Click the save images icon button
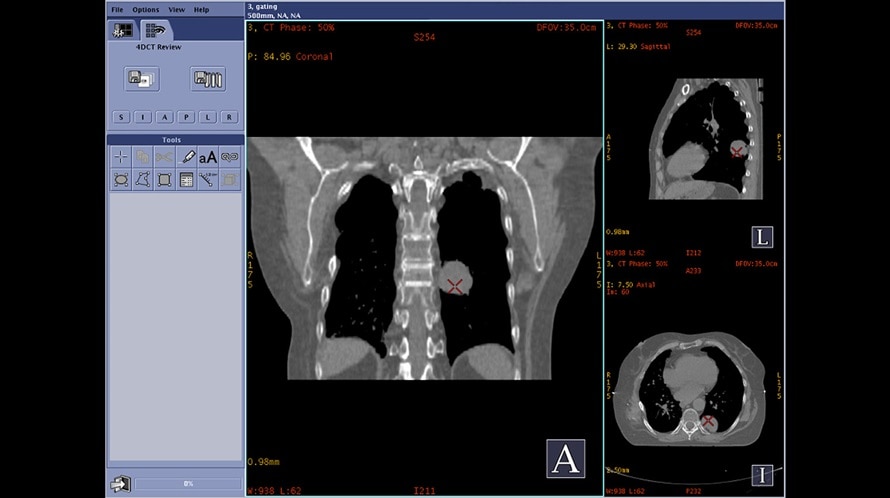The height and width of the screenshot is (498, 890). (142, 79)
